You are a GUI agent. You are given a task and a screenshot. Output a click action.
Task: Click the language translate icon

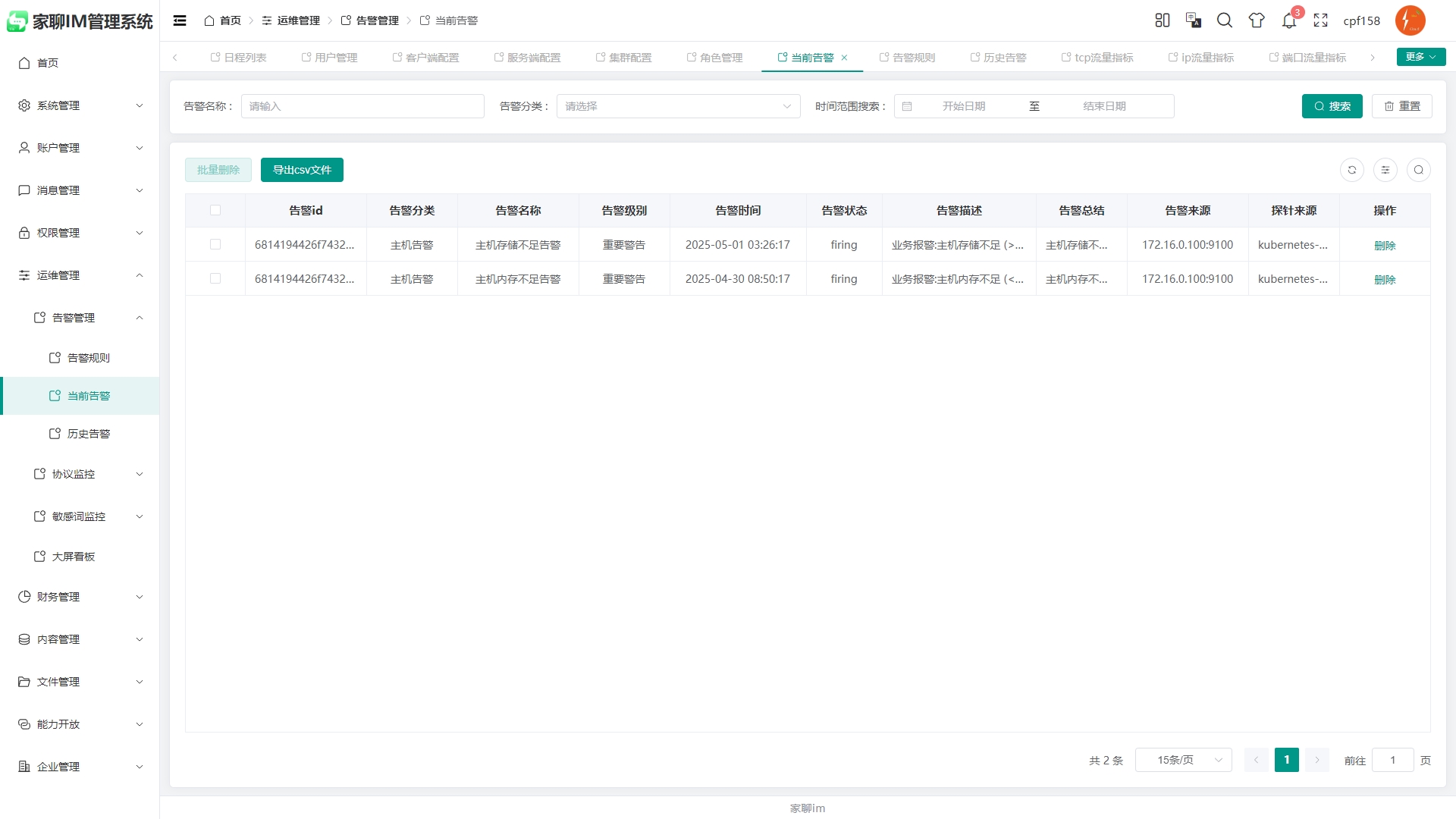click(x=1193, y=20)
